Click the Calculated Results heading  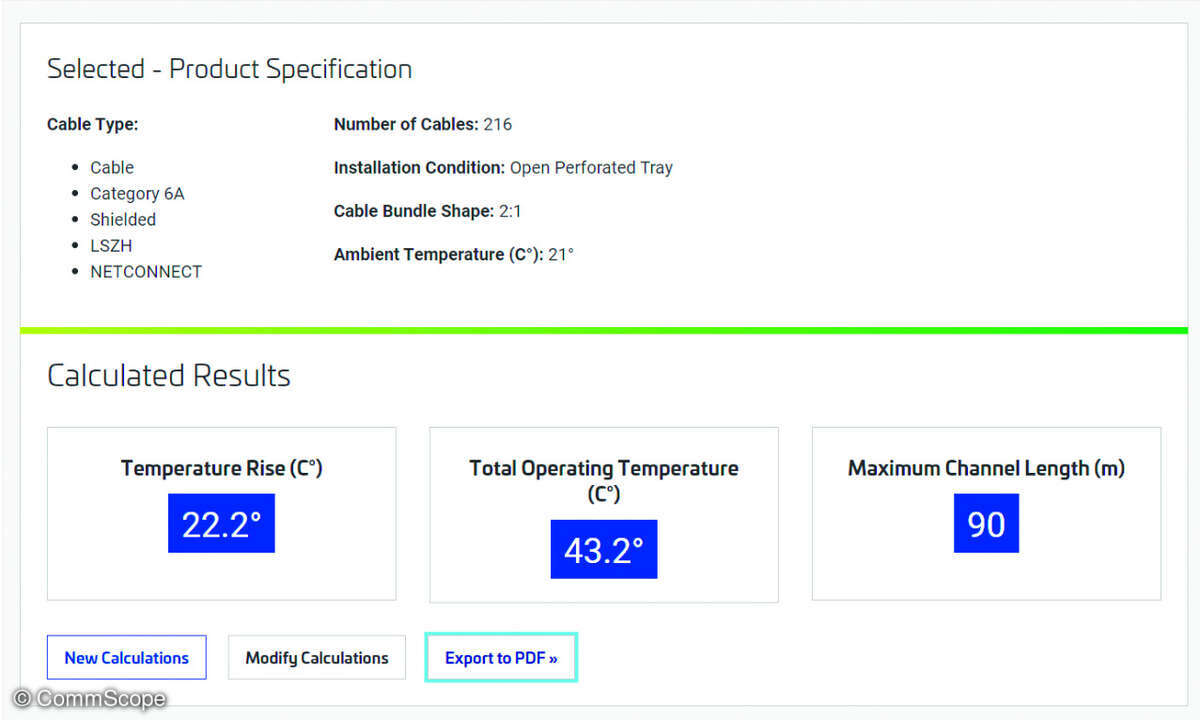(169, 375)
